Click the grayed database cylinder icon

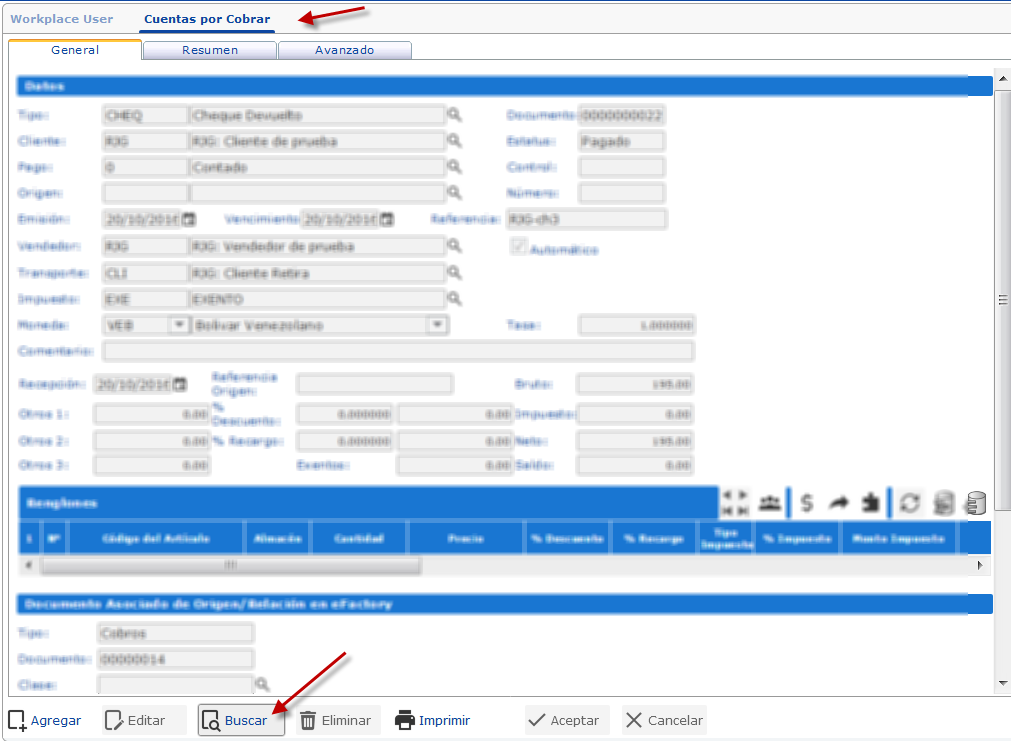(x=944, y=503)
